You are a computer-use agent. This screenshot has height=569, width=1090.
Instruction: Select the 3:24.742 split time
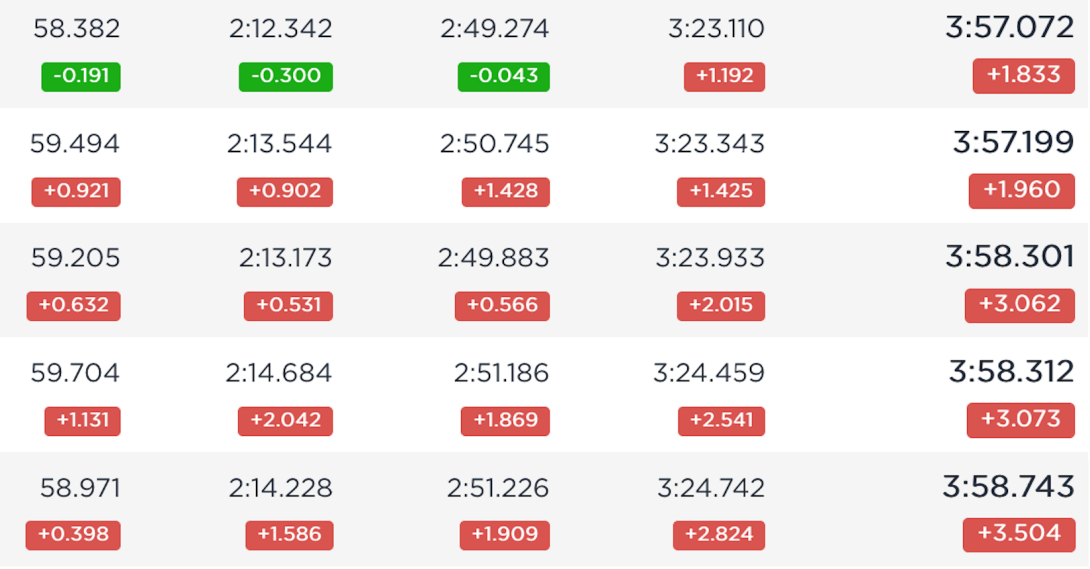coord(711,488)
